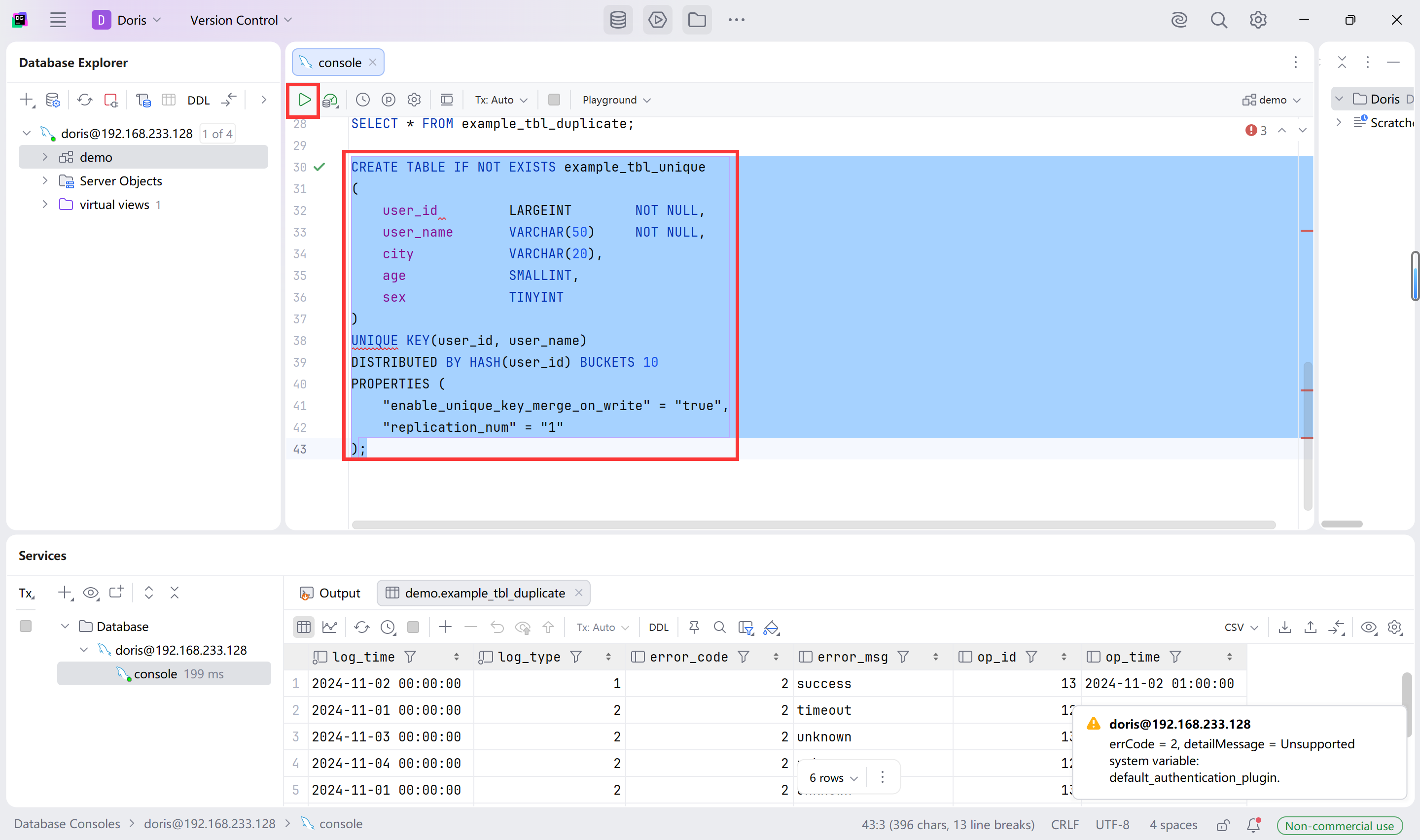Toggle view options eye icon in results toolbar

(x=1369, y=627)
